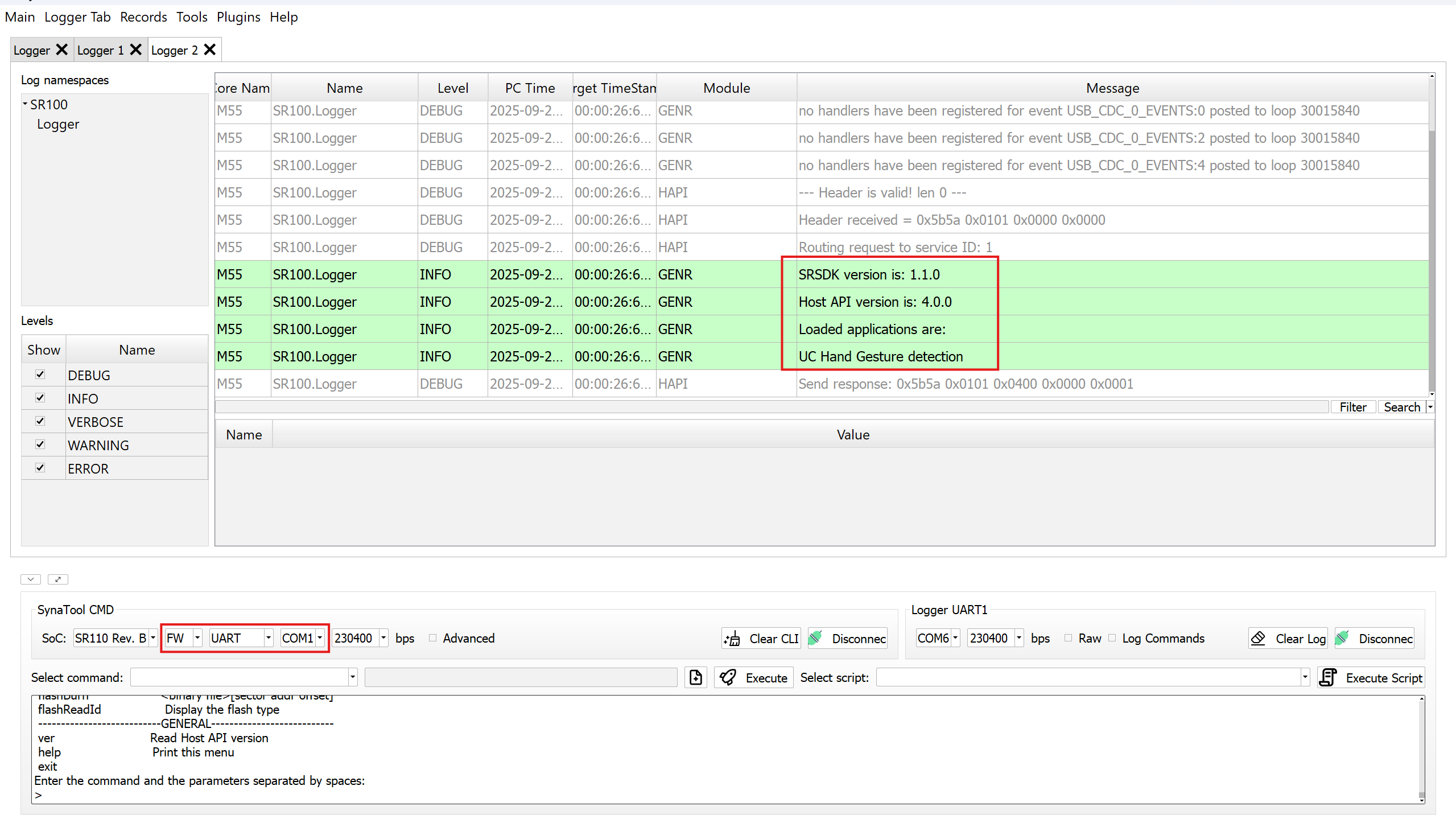
Task: Select the Clear CLI broom icon
Action: (733, 638)
